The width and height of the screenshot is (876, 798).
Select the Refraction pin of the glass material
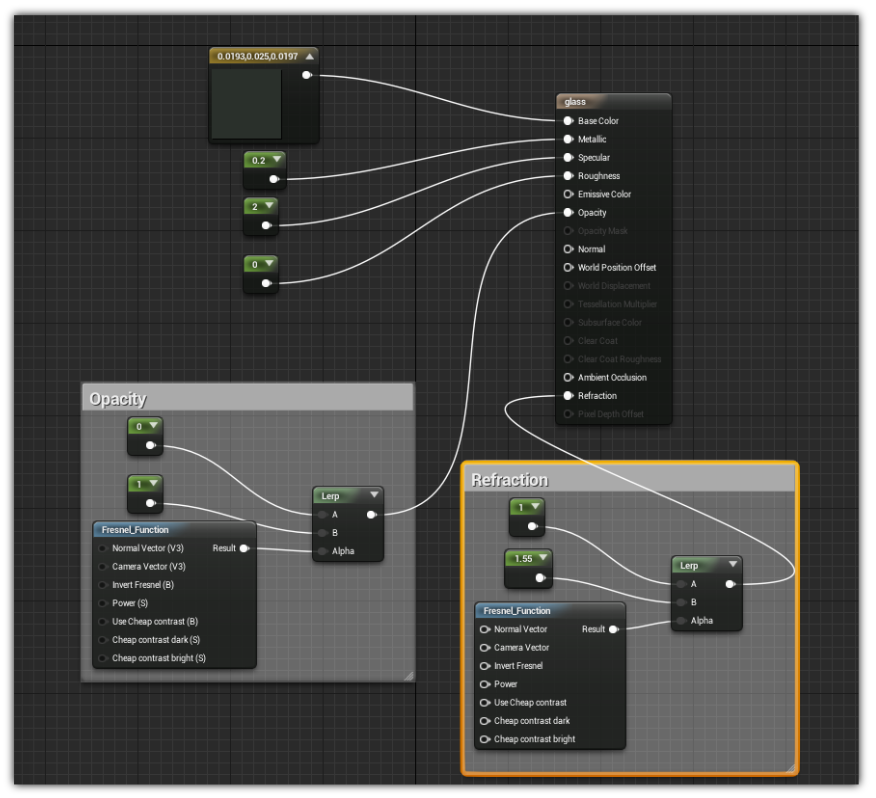pos(566,395)
